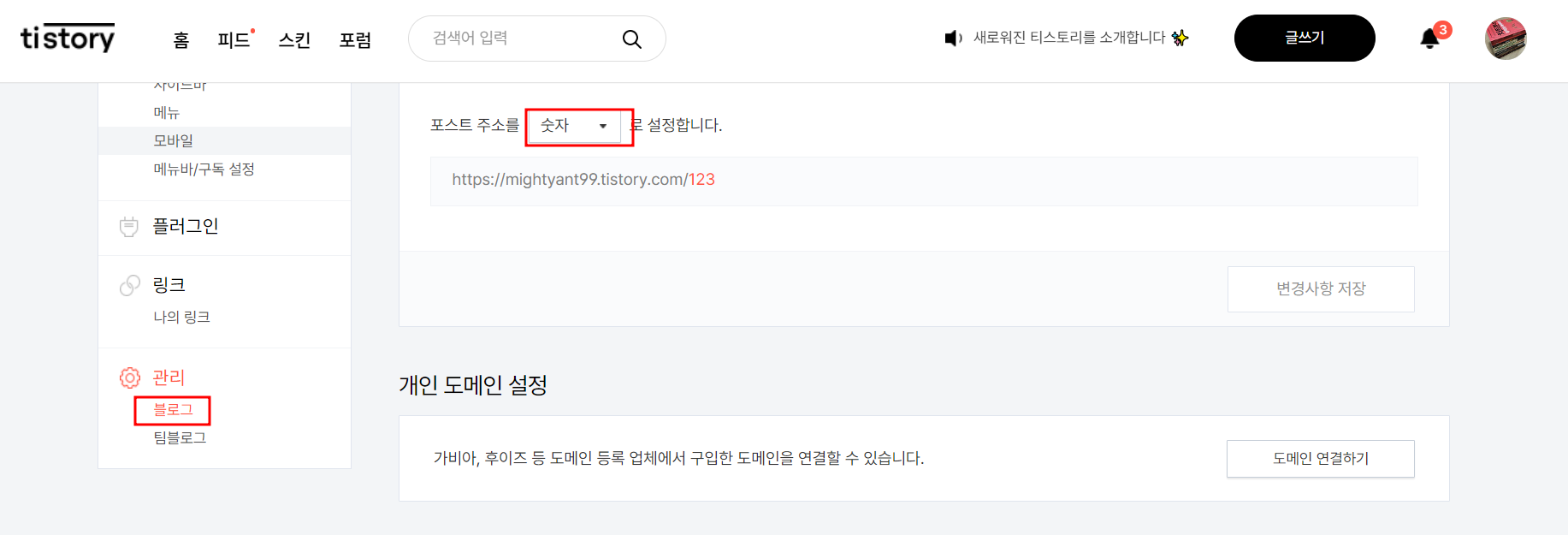The image size is (1568, 535).
Task: Open 팀블로그 under 관리
Action: pyautogui.click(x=180, y=437)
